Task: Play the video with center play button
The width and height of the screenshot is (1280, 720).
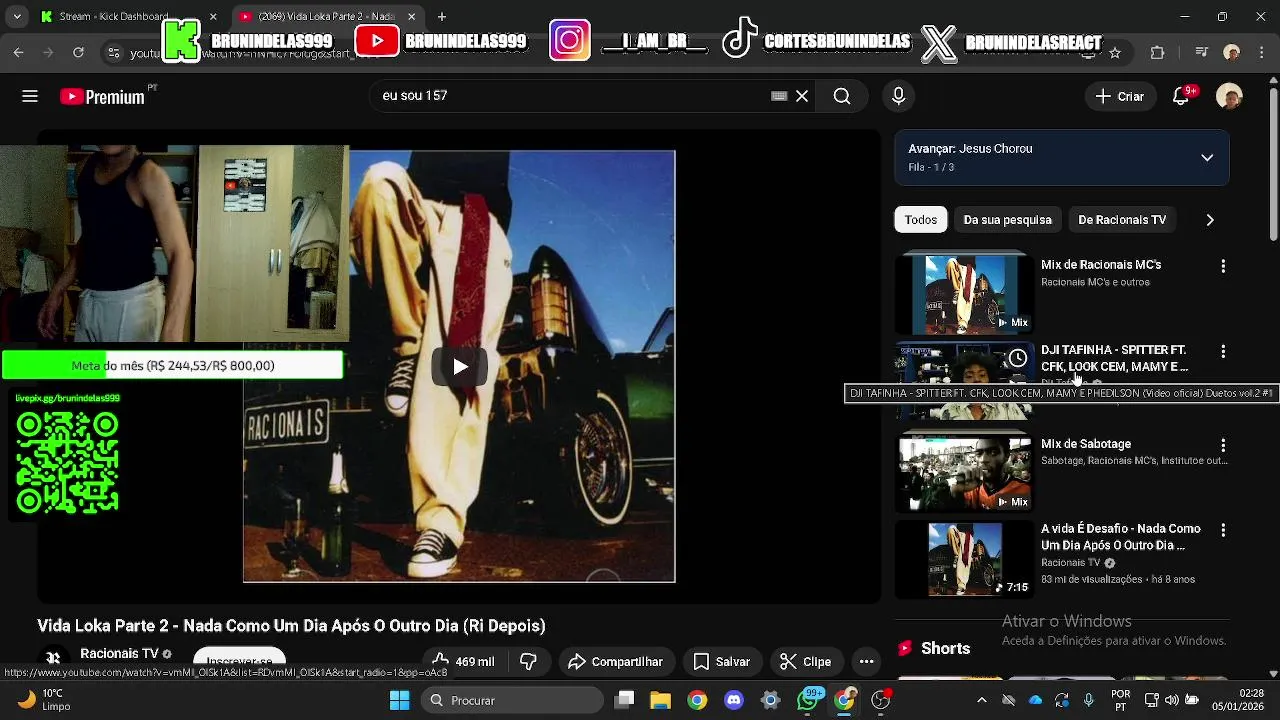Action: pyautogui.click(x=459, y=366)
